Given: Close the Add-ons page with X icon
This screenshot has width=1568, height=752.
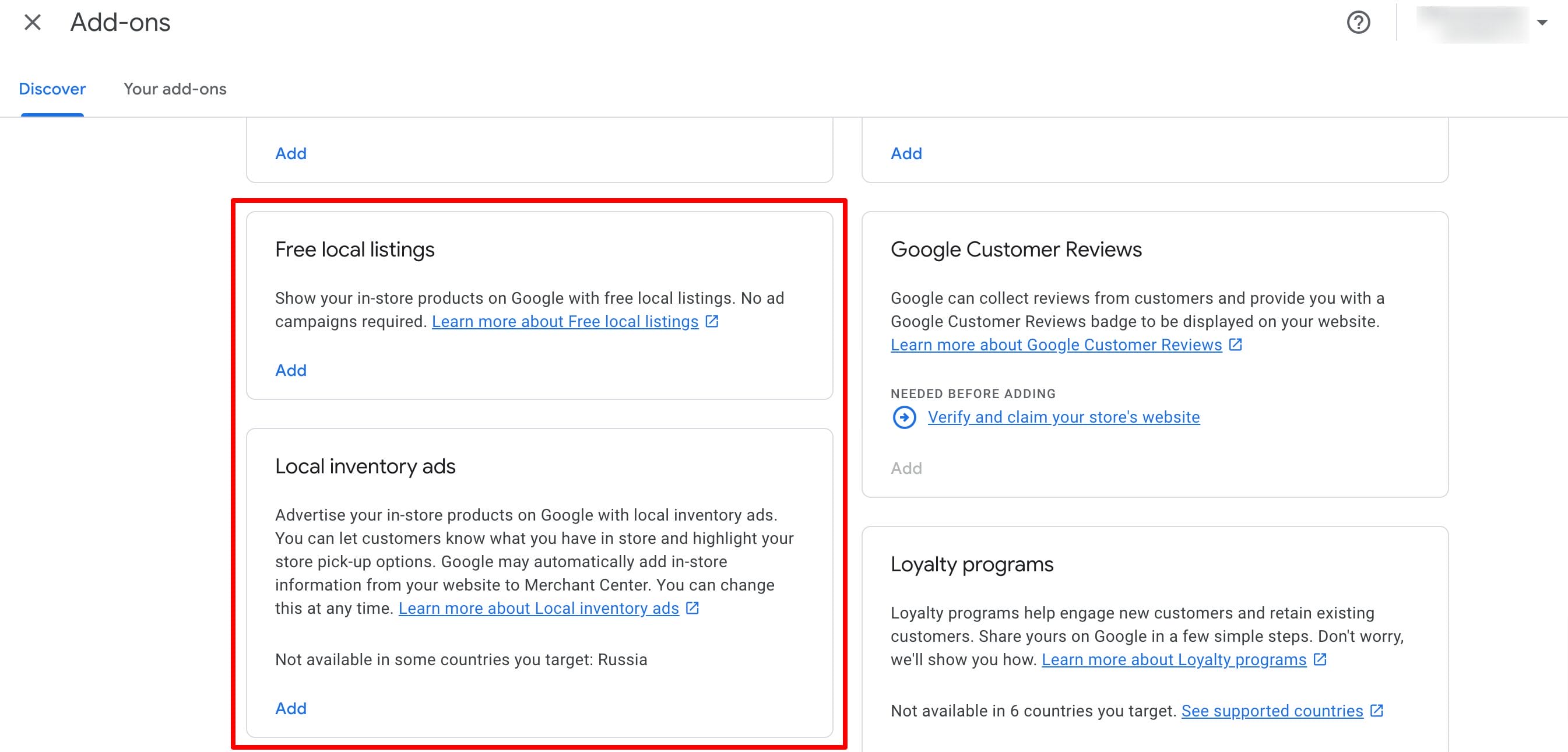Looking at the screenshot, I should (32, 23).
